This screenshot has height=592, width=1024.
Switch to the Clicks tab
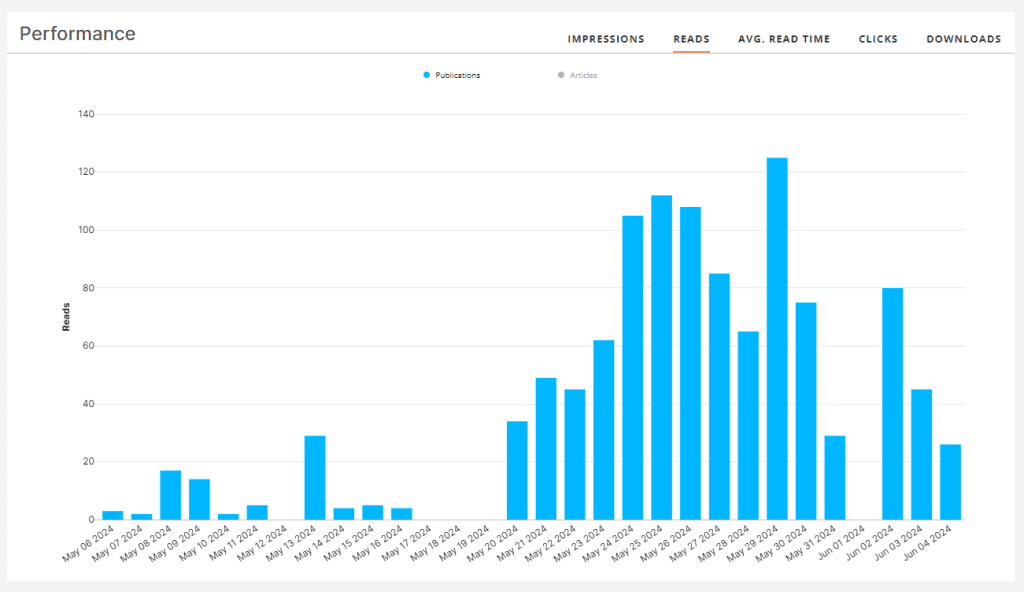coord(878,39)
